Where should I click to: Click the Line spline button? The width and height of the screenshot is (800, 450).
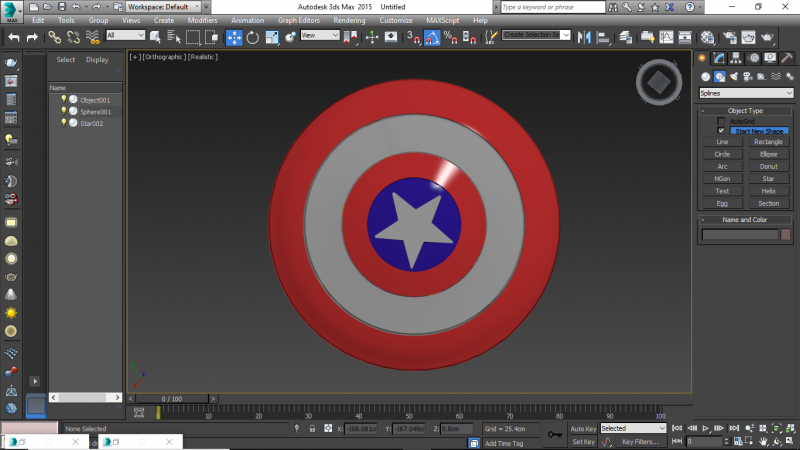click(722, 142)
